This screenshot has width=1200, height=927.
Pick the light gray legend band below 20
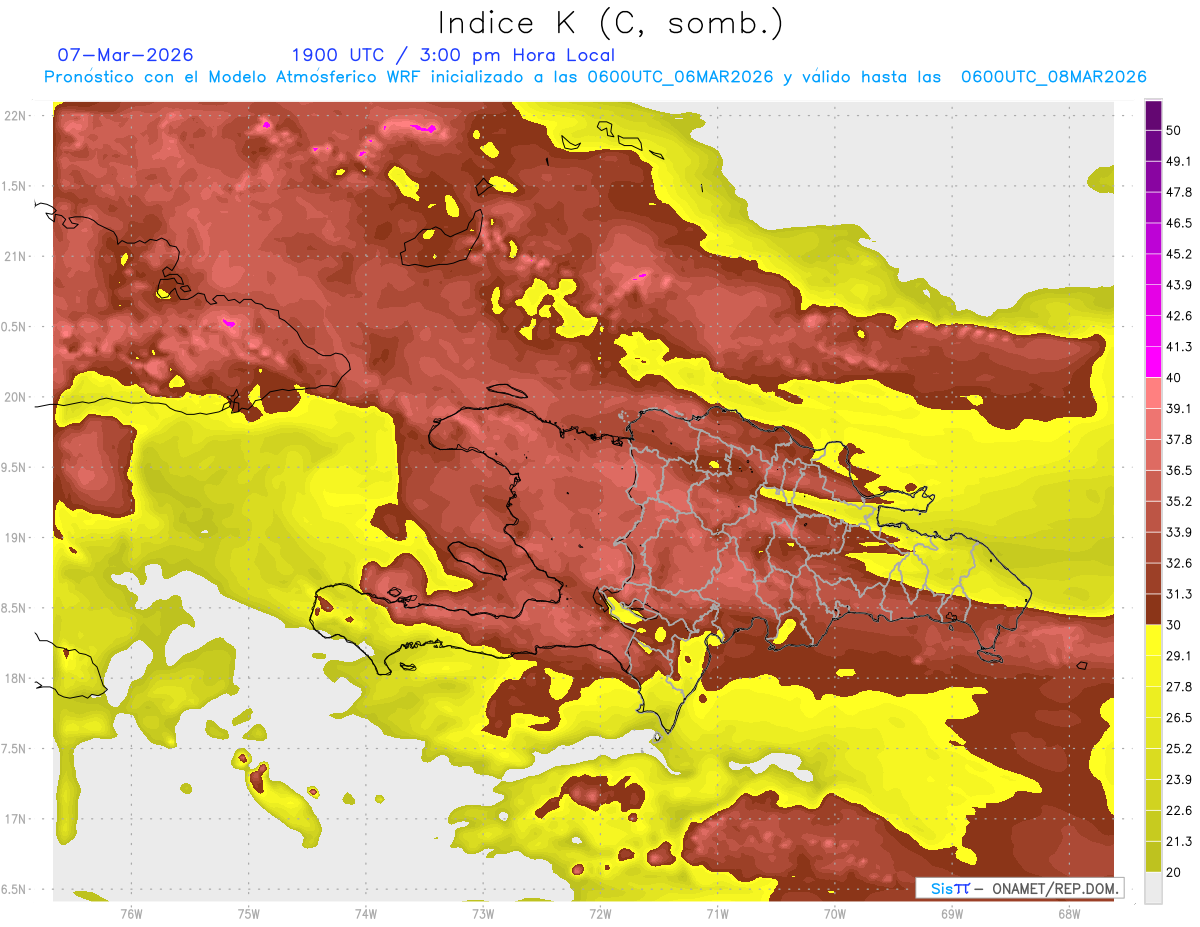(1154, 887)
